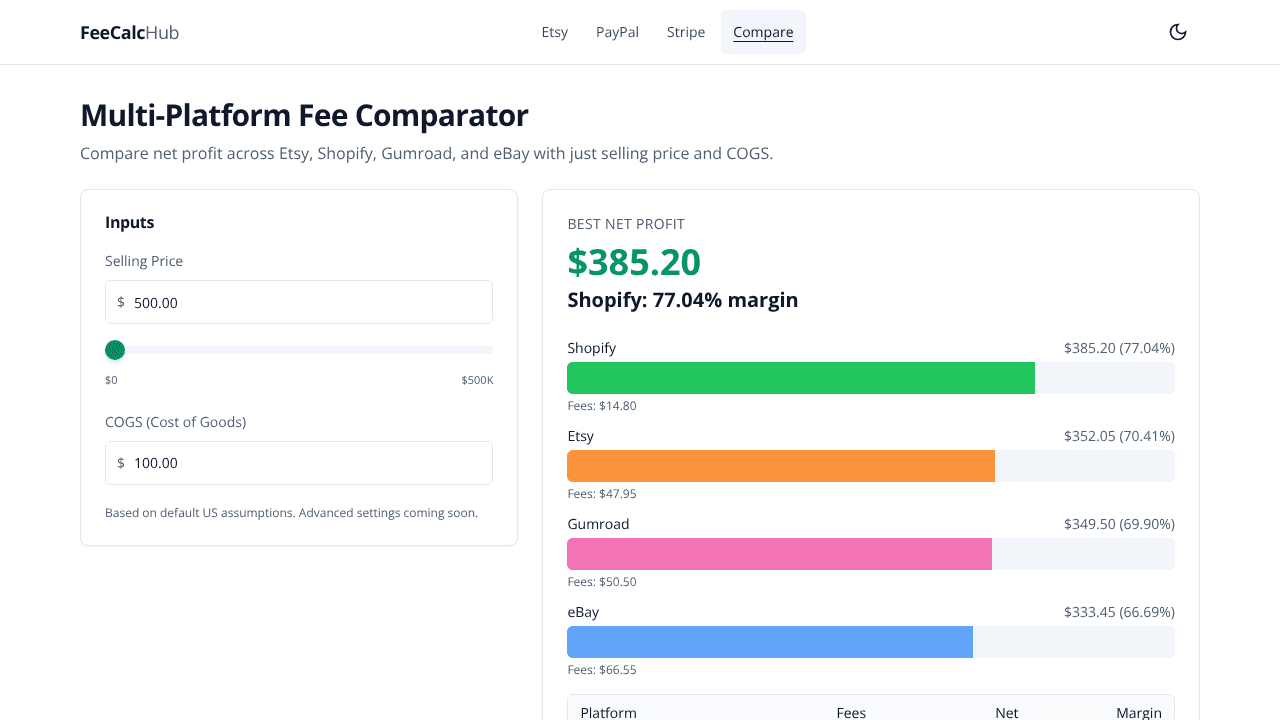
Task: Switch to the Stripe tab
Action: (x=686, y=32)
